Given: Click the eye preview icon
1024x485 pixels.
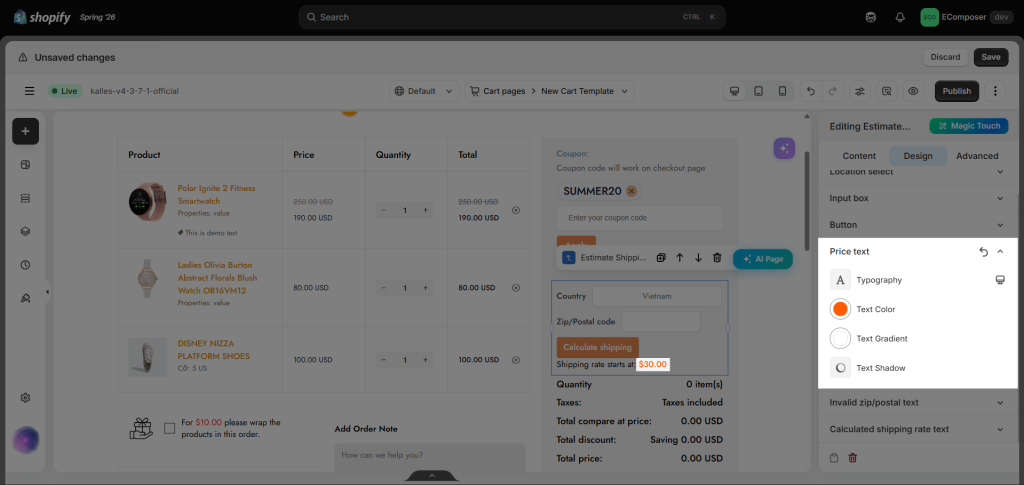Looking at the screenshot, I should [913, 91].
